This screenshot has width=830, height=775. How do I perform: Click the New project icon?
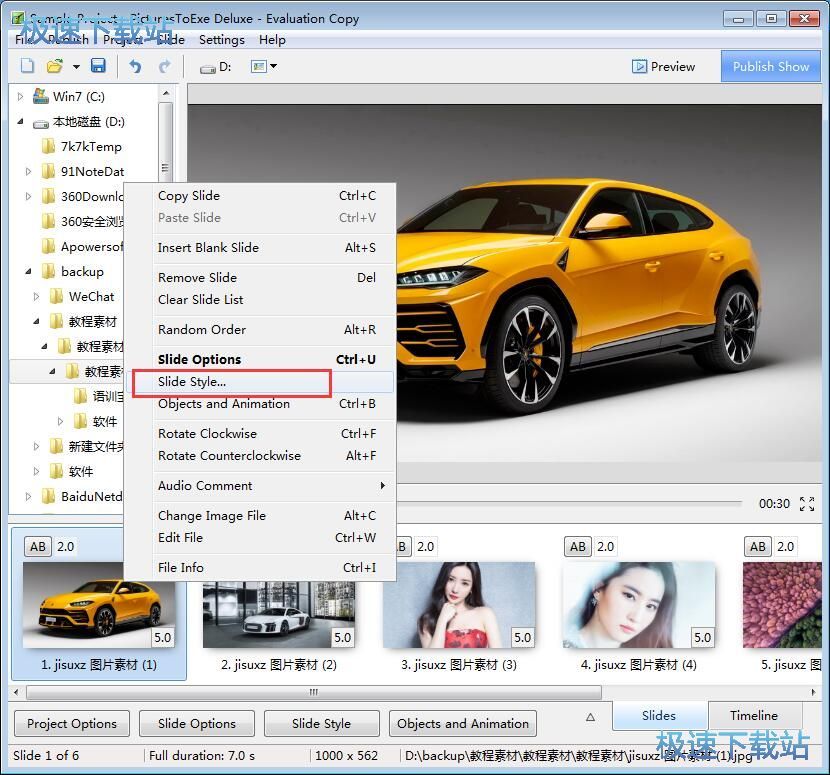(x=27, y=66)
